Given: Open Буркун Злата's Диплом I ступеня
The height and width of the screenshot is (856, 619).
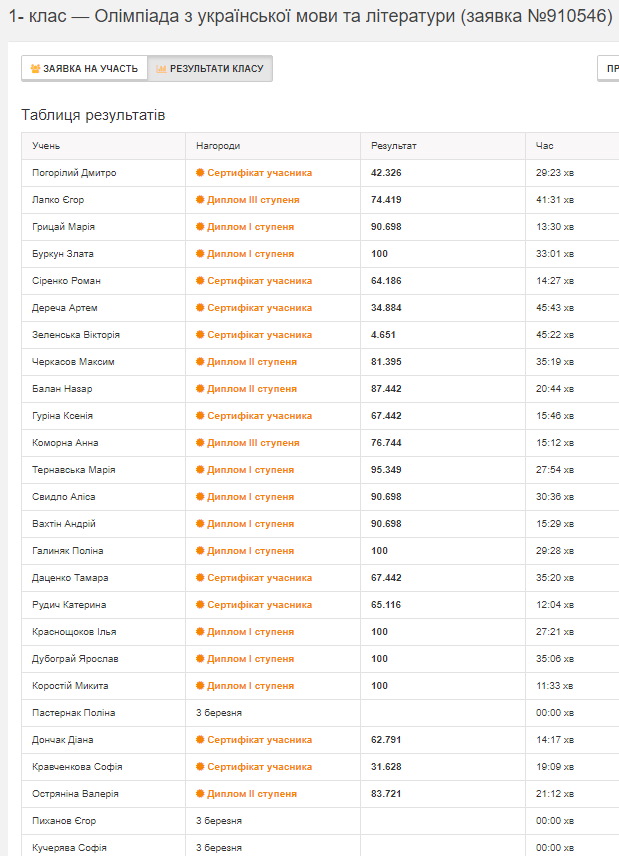Looking at the screenshot, I should pos(250,254).
